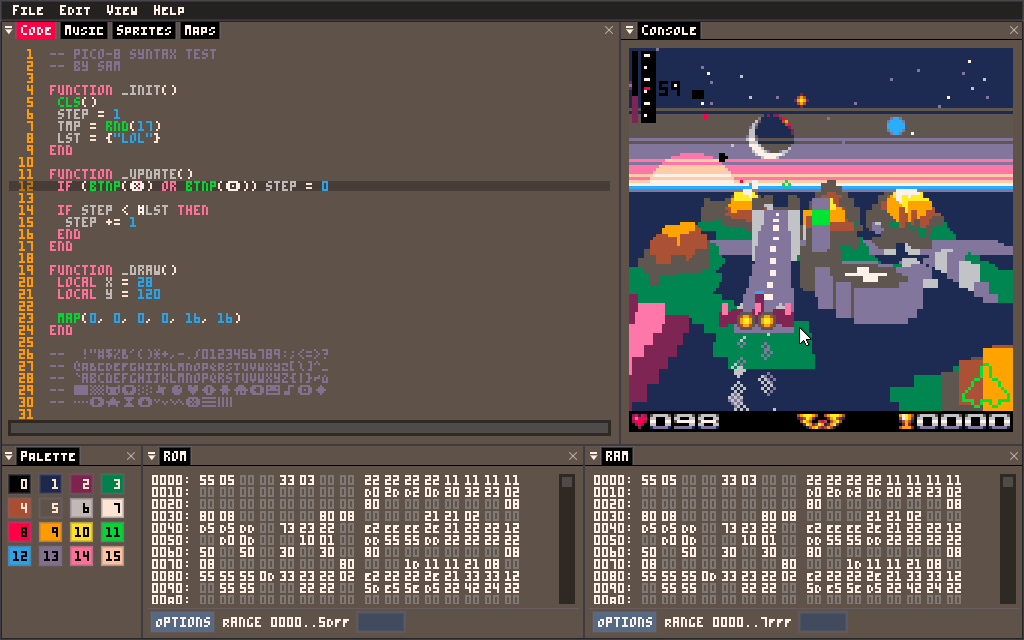
Task: Open the Edit menu
Action: click(74, 10)
